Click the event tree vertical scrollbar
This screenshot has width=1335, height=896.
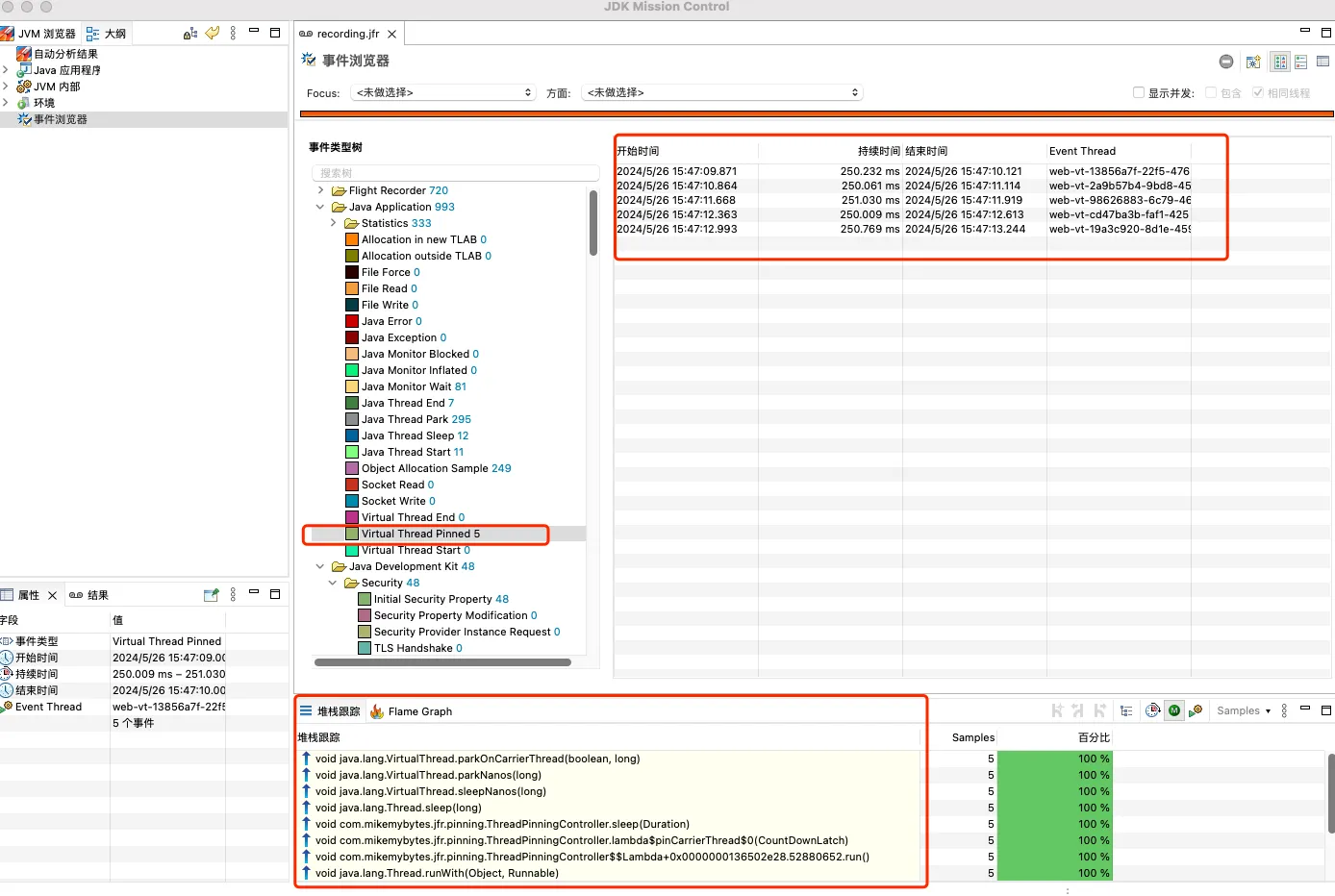(593, 222)
